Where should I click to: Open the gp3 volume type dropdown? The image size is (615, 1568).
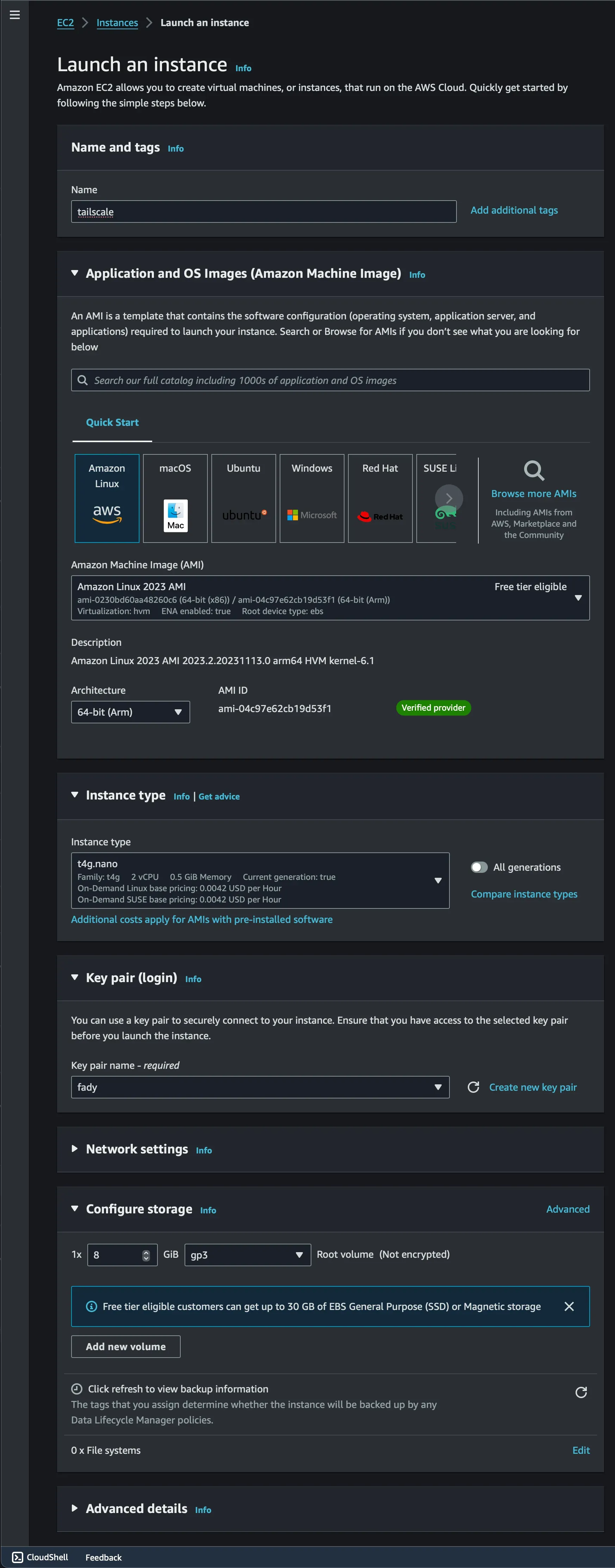[x=247, y=1255]
